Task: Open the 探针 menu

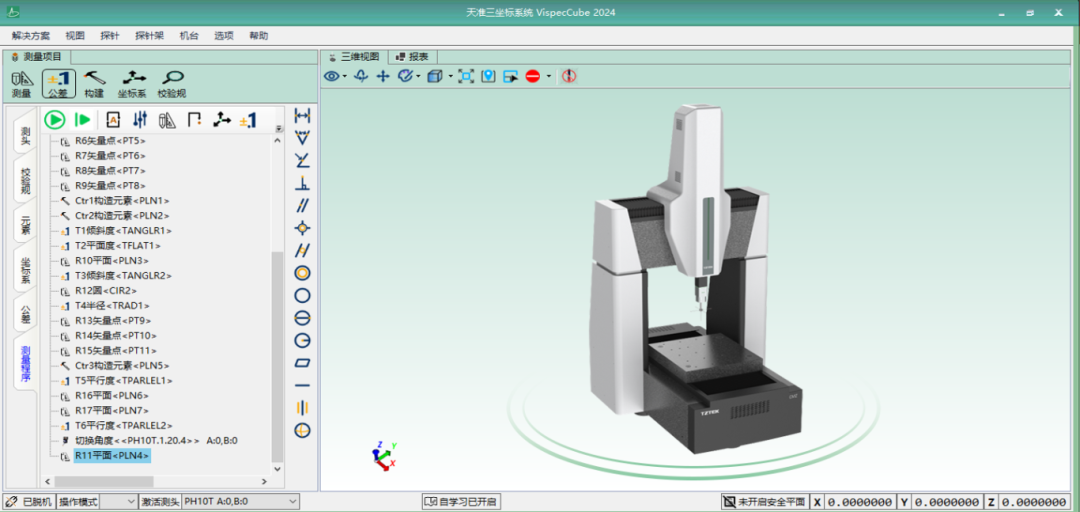Action: 110,35
